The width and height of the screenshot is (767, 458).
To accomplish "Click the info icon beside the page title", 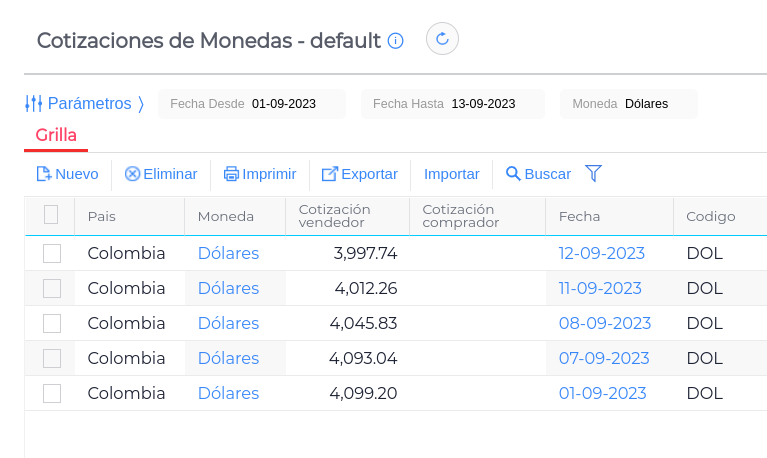I will click(395, 41).
